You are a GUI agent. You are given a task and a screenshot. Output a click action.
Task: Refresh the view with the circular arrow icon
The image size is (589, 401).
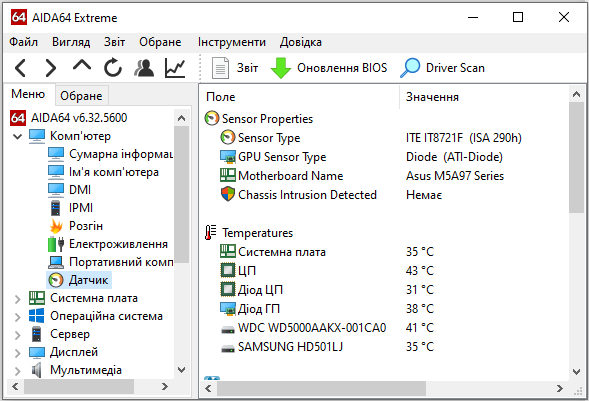113,68
